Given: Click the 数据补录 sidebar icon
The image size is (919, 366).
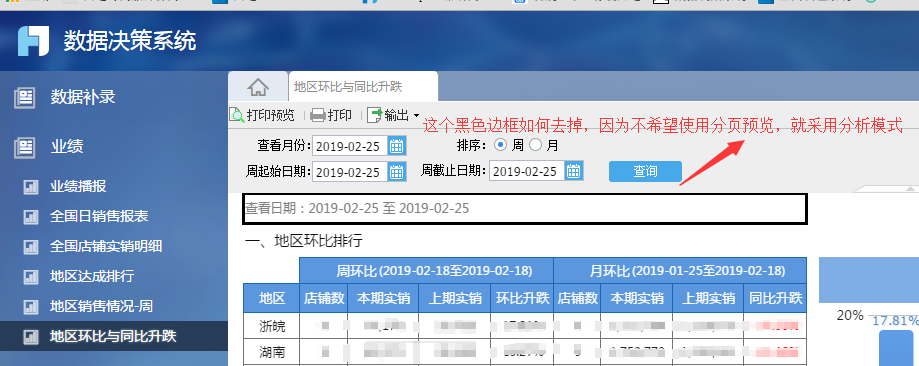Looking at the screenshot, I should point(25,97).
